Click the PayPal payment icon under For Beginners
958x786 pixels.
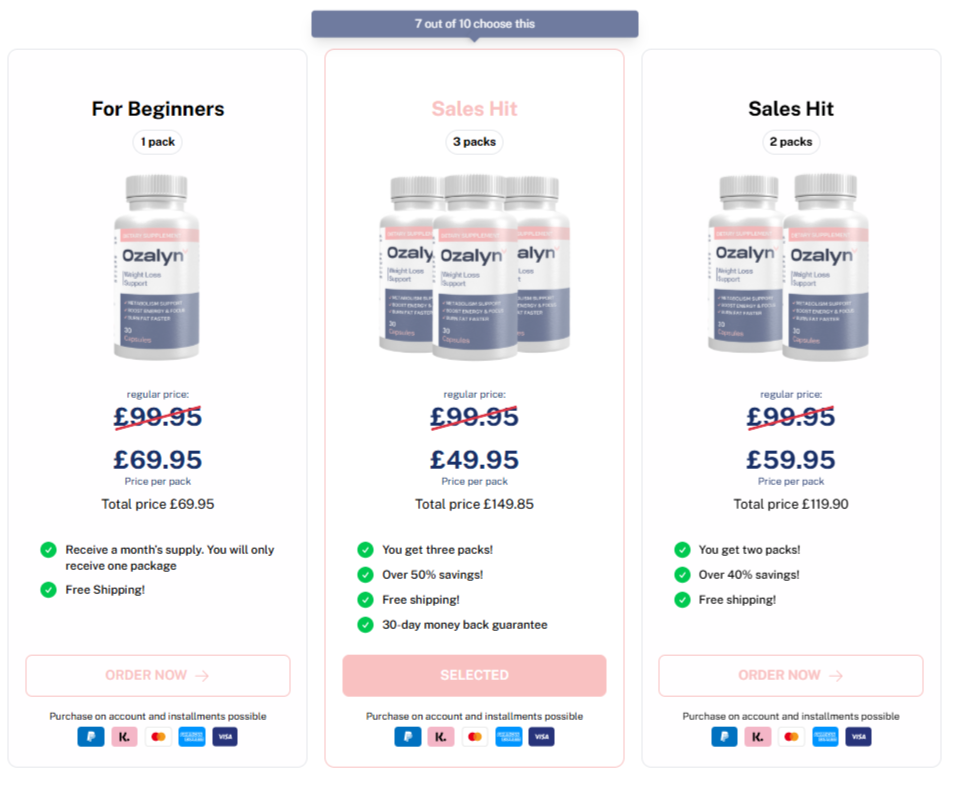coord(90,736)
